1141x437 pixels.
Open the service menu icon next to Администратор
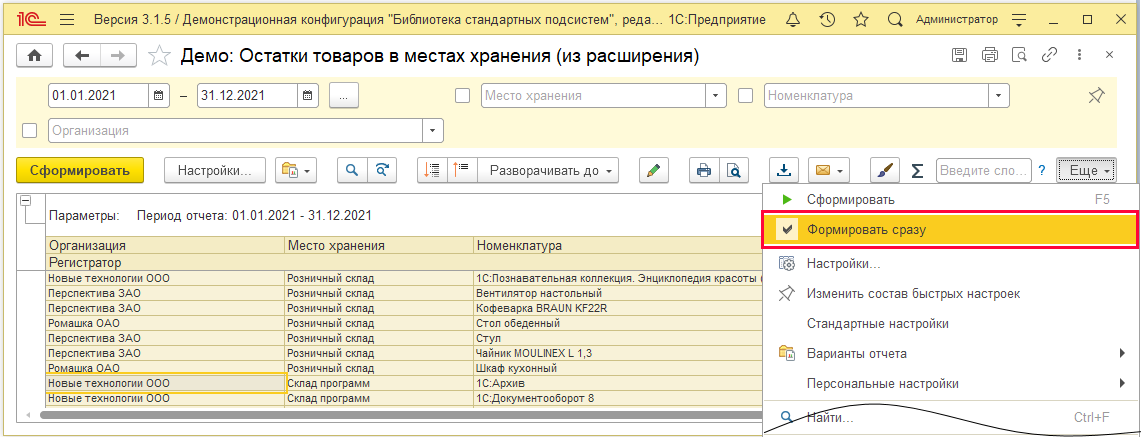pyautogui.click(x=1019, y=20)
